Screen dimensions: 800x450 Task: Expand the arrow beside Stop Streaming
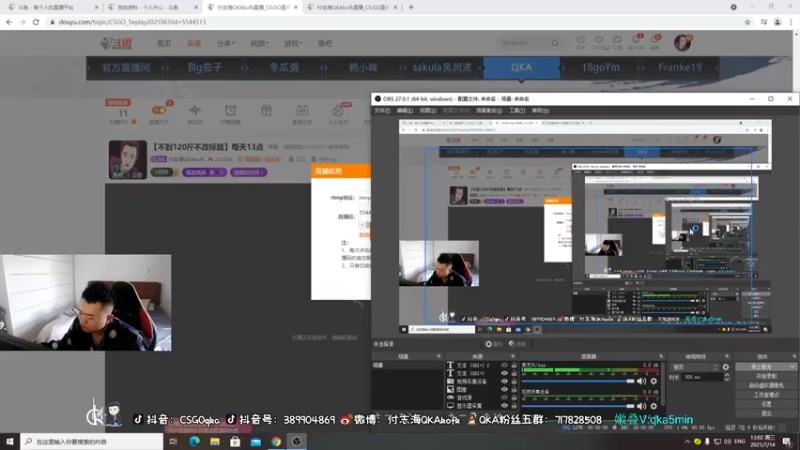[x=792, y=367]
